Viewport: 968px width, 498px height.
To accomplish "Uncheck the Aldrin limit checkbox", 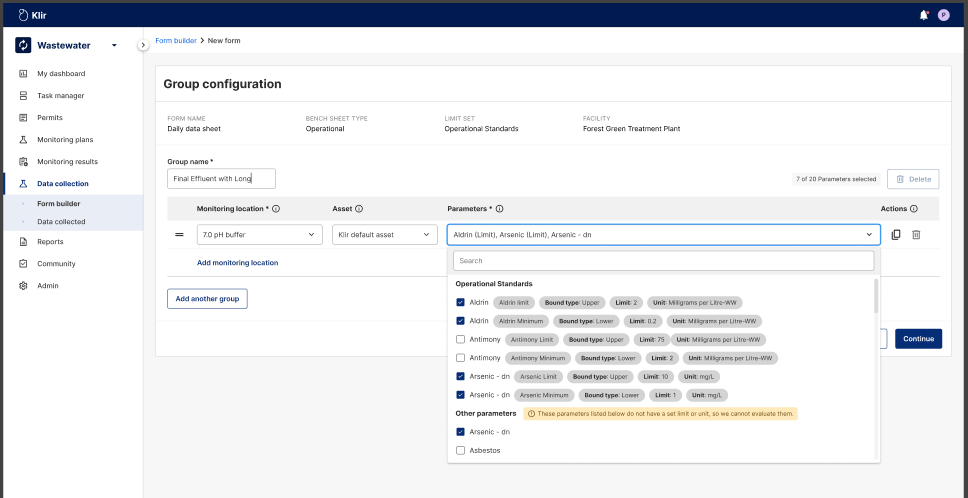I will 460,302.
